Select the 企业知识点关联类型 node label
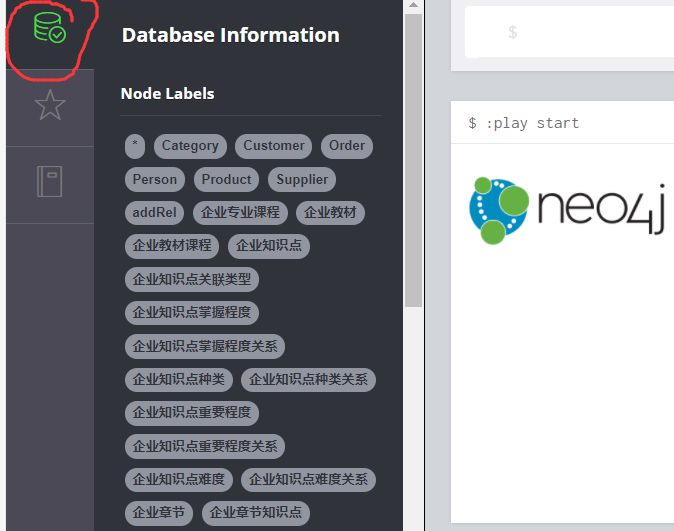This screenshot has height=531, width=674. click(x=192, y=279)
